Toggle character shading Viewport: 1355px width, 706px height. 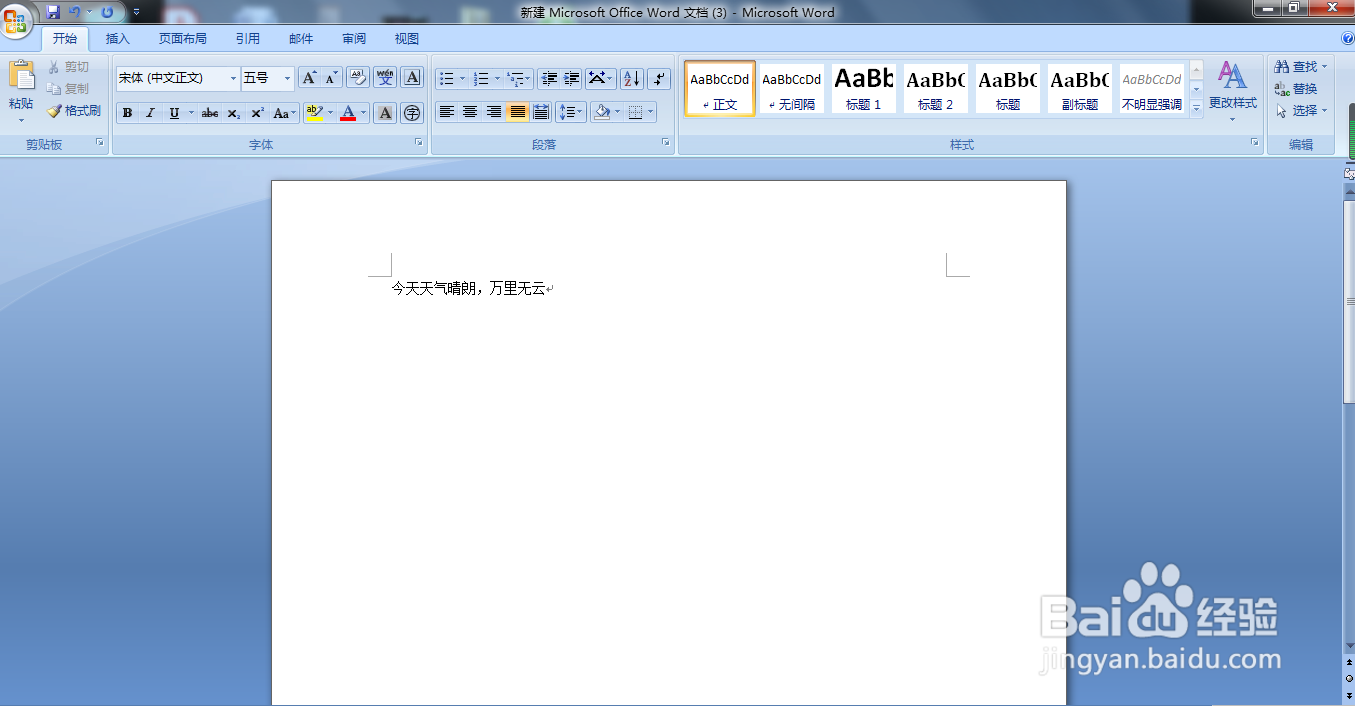pyautogui.click(x=385, y=113)
